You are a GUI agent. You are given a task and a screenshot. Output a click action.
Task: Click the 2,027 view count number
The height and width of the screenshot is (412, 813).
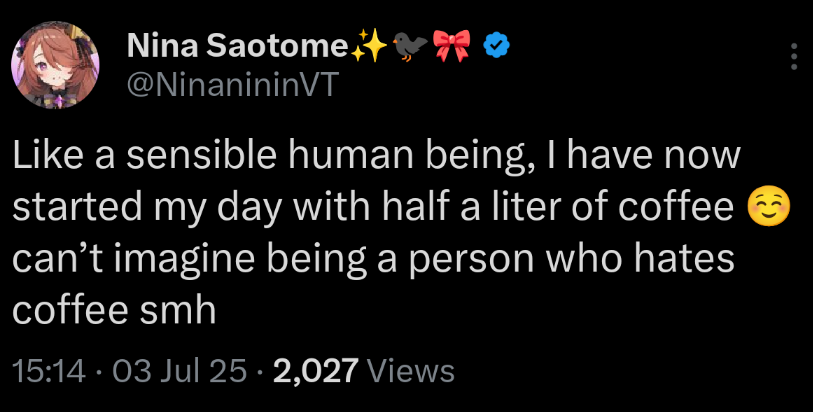pos(314,371)
